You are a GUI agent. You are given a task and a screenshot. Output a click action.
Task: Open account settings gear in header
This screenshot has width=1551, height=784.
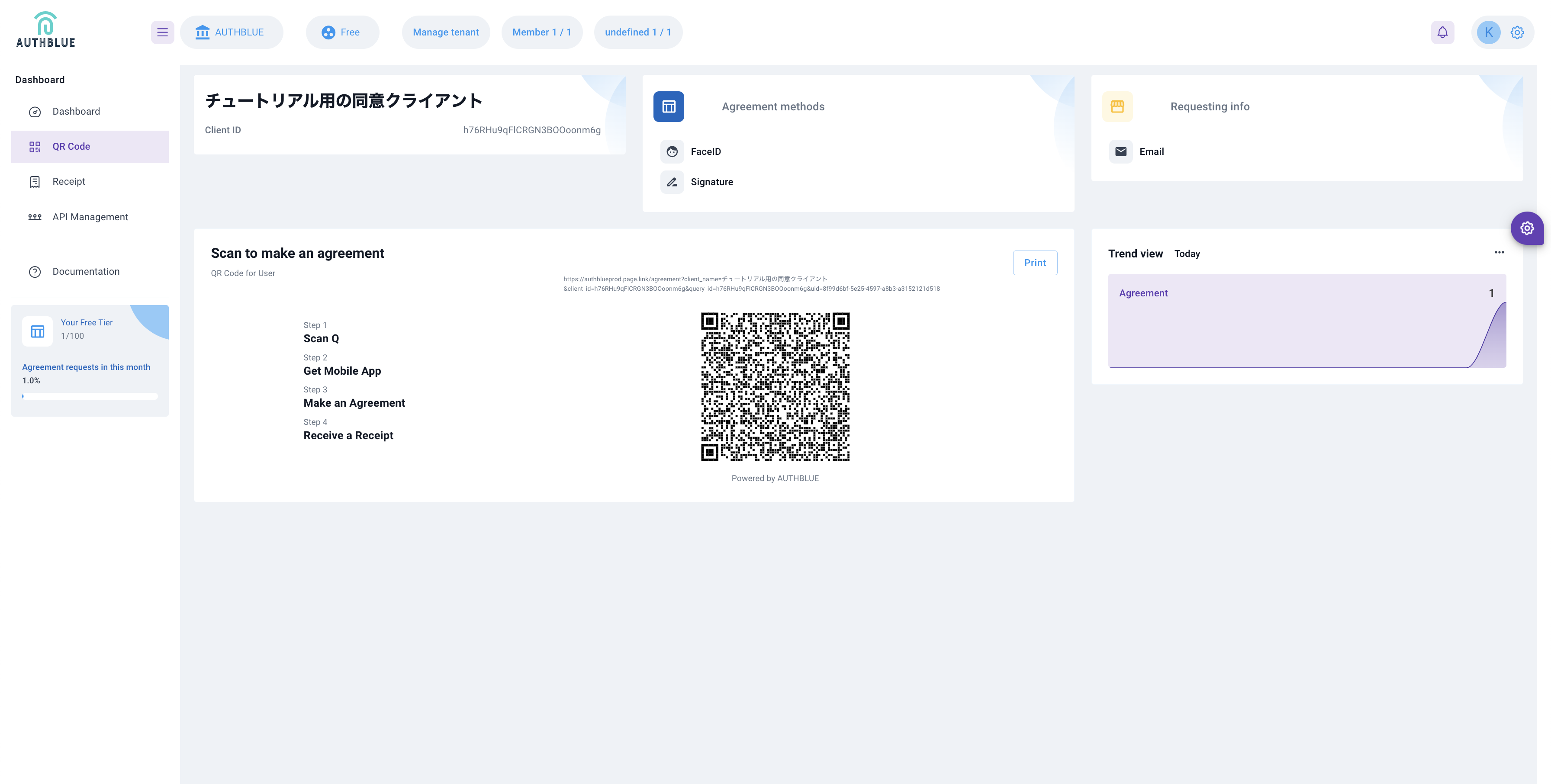coord(1517,32)
